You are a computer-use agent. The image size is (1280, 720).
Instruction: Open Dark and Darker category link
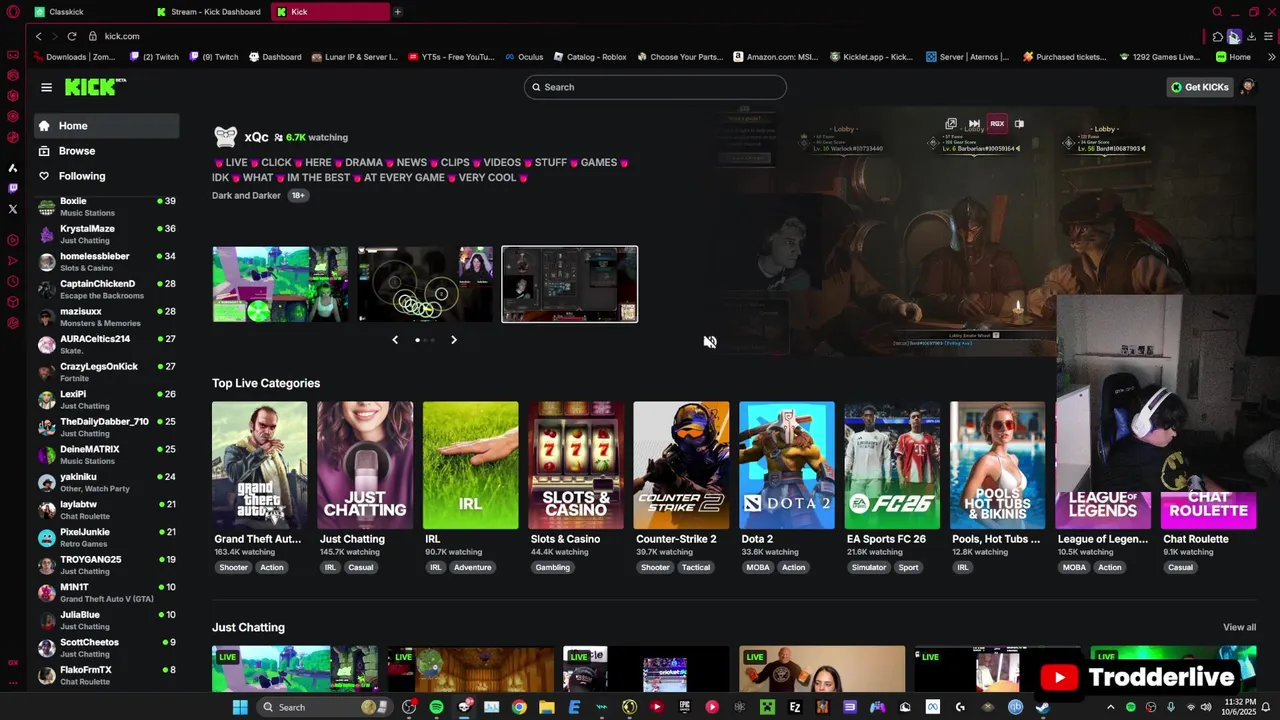[x=246, y=195]
